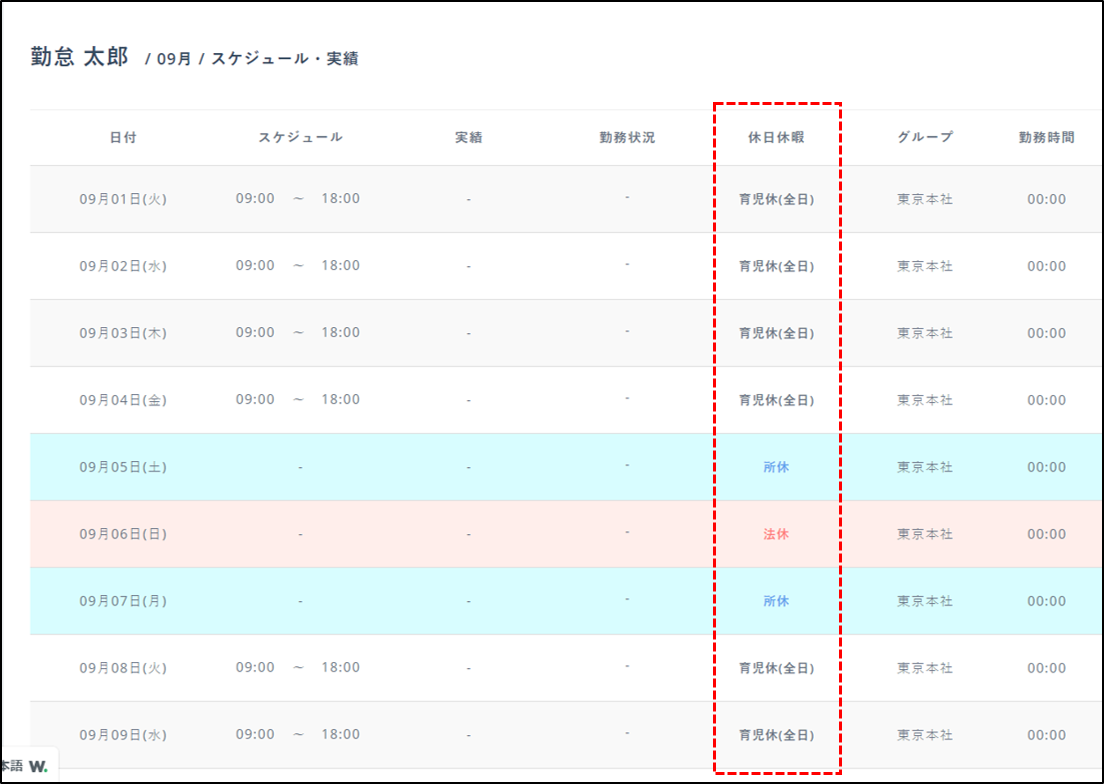Click the 00:00 work time for 09月09日
This screenshot has height=784, width=1104.
point(1046,735)
